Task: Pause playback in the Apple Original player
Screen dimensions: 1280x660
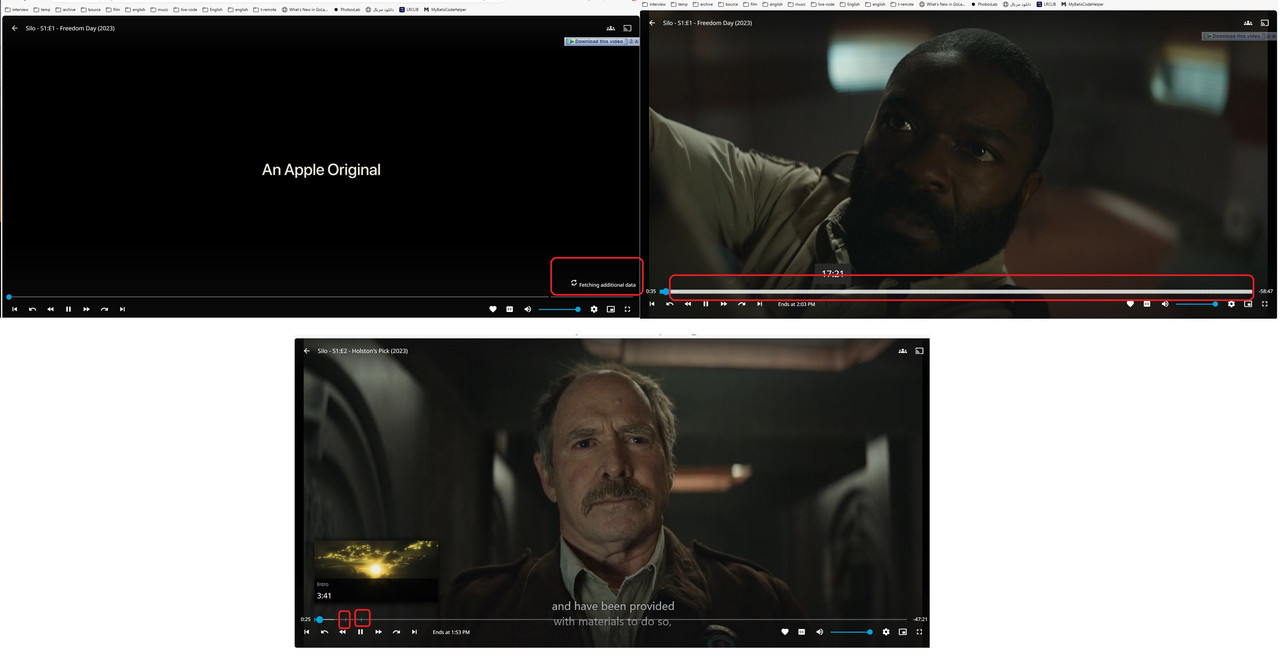Action: coord(69,309)
